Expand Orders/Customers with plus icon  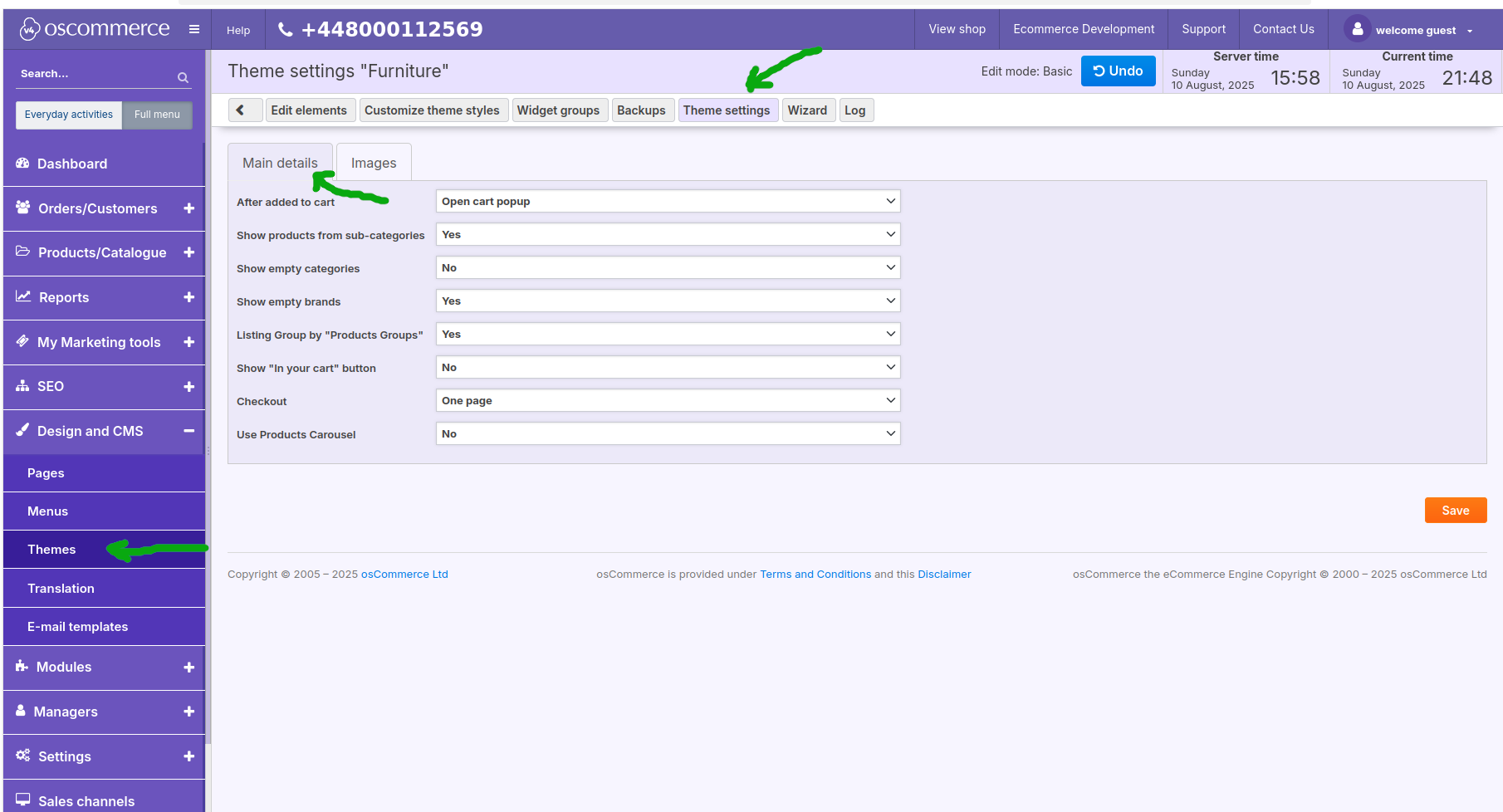189,208
